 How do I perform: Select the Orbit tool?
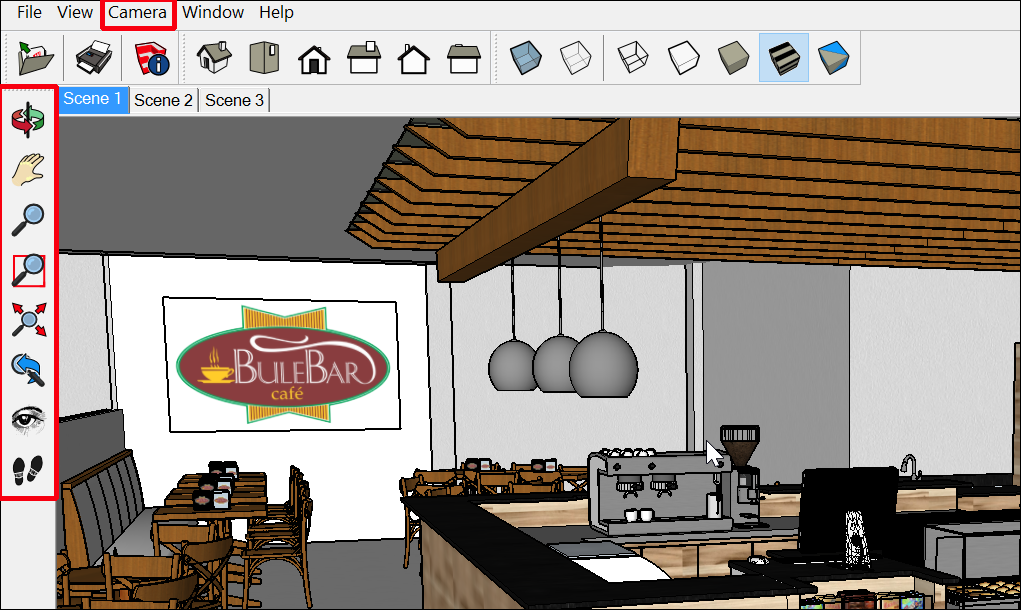(28, 118)
